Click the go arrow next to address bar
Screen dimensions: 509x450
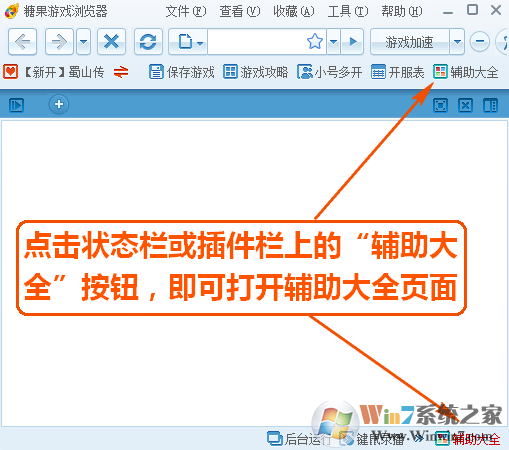(352, 42)
